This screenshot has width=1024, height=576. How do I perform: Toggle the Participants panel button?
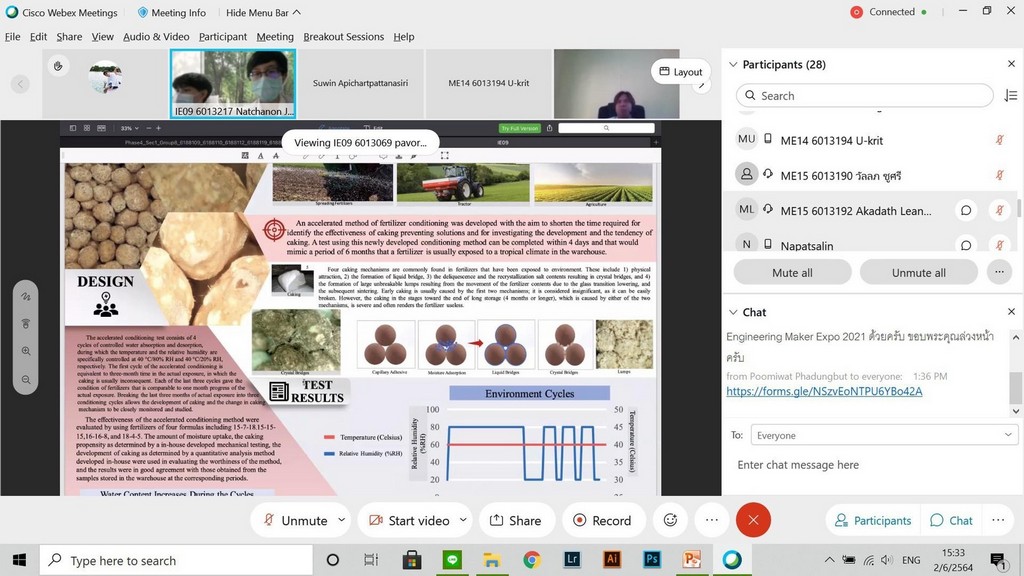tap(873, 520)
